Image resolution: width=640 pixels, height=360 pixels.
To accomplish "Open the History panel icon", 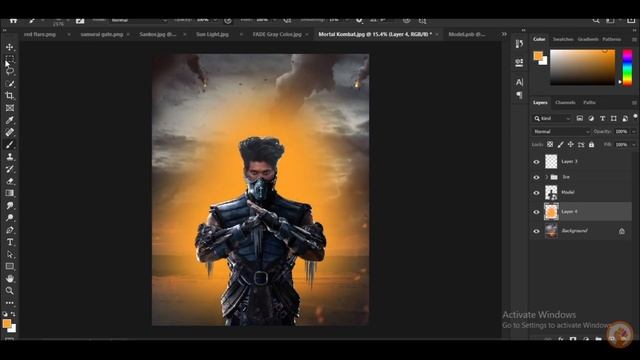I will 519,44.
